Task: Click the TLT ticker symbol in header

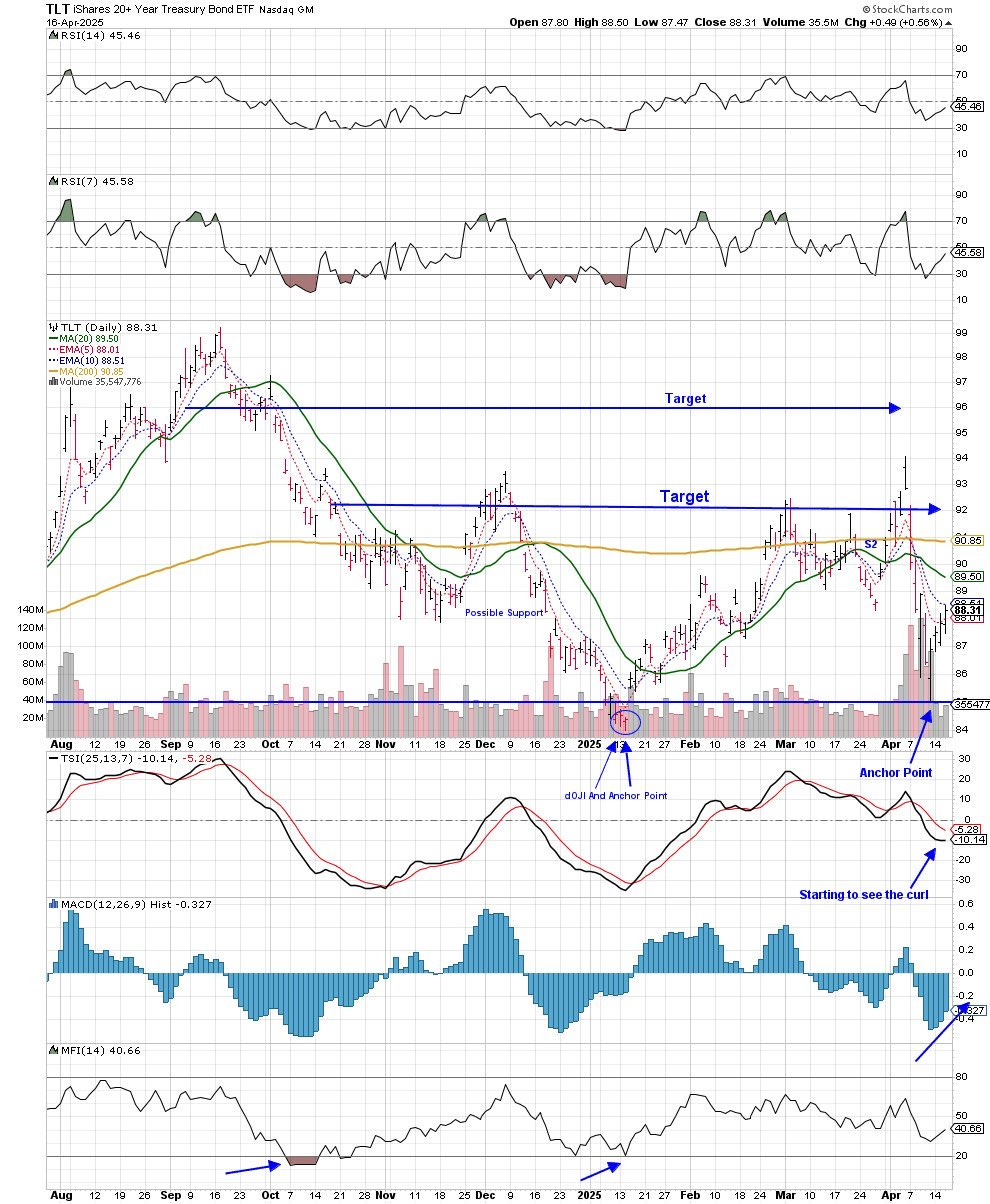Action: point(58,9)
